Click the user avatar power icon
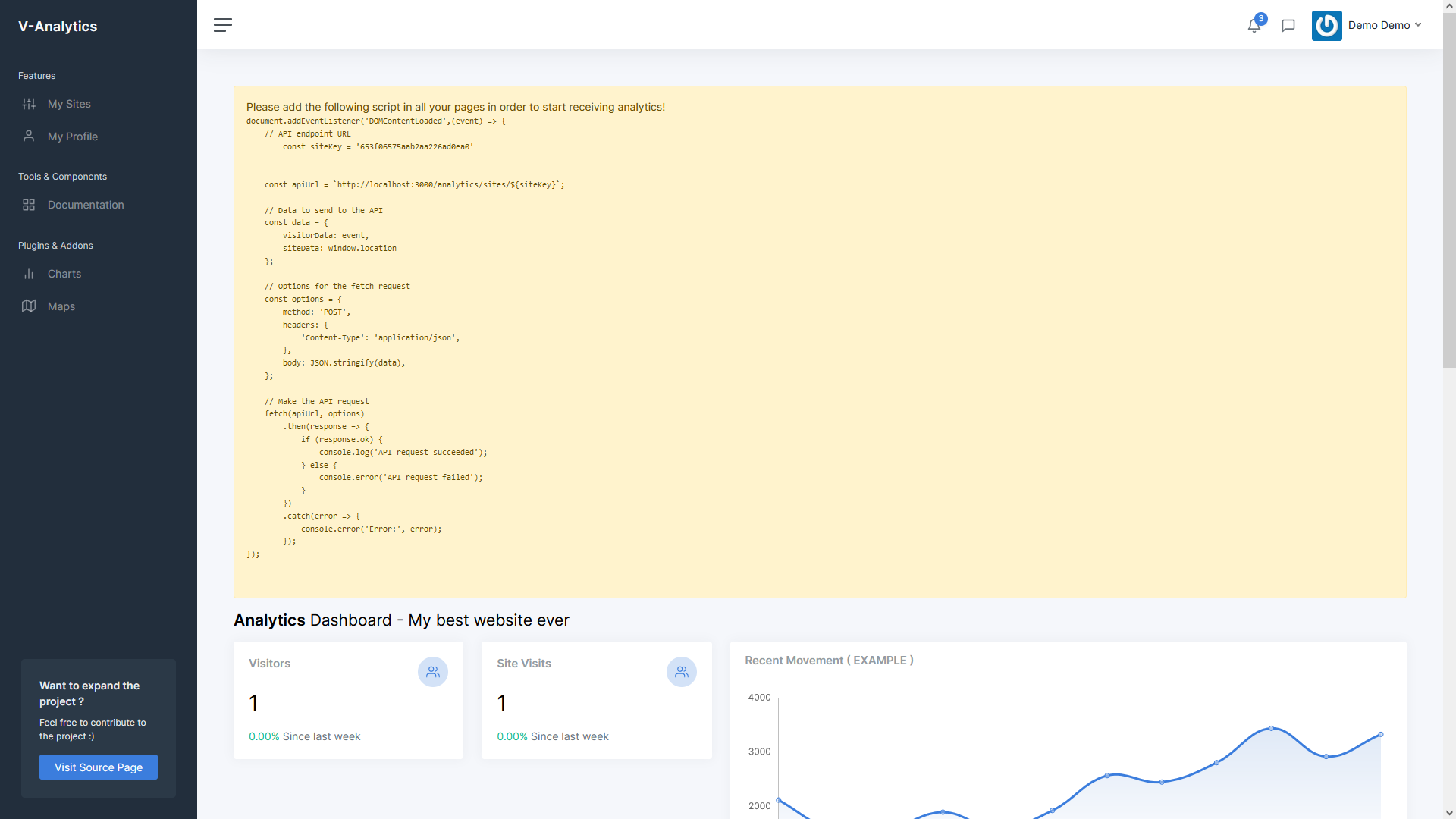Viewport: 1456px width, 819px height. 1326,26
